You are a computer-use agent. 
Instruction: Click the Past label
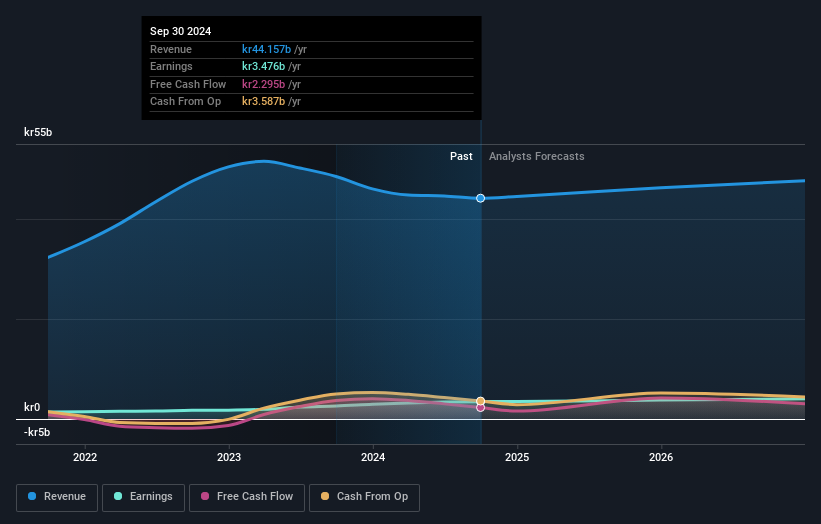coord(461,157)
